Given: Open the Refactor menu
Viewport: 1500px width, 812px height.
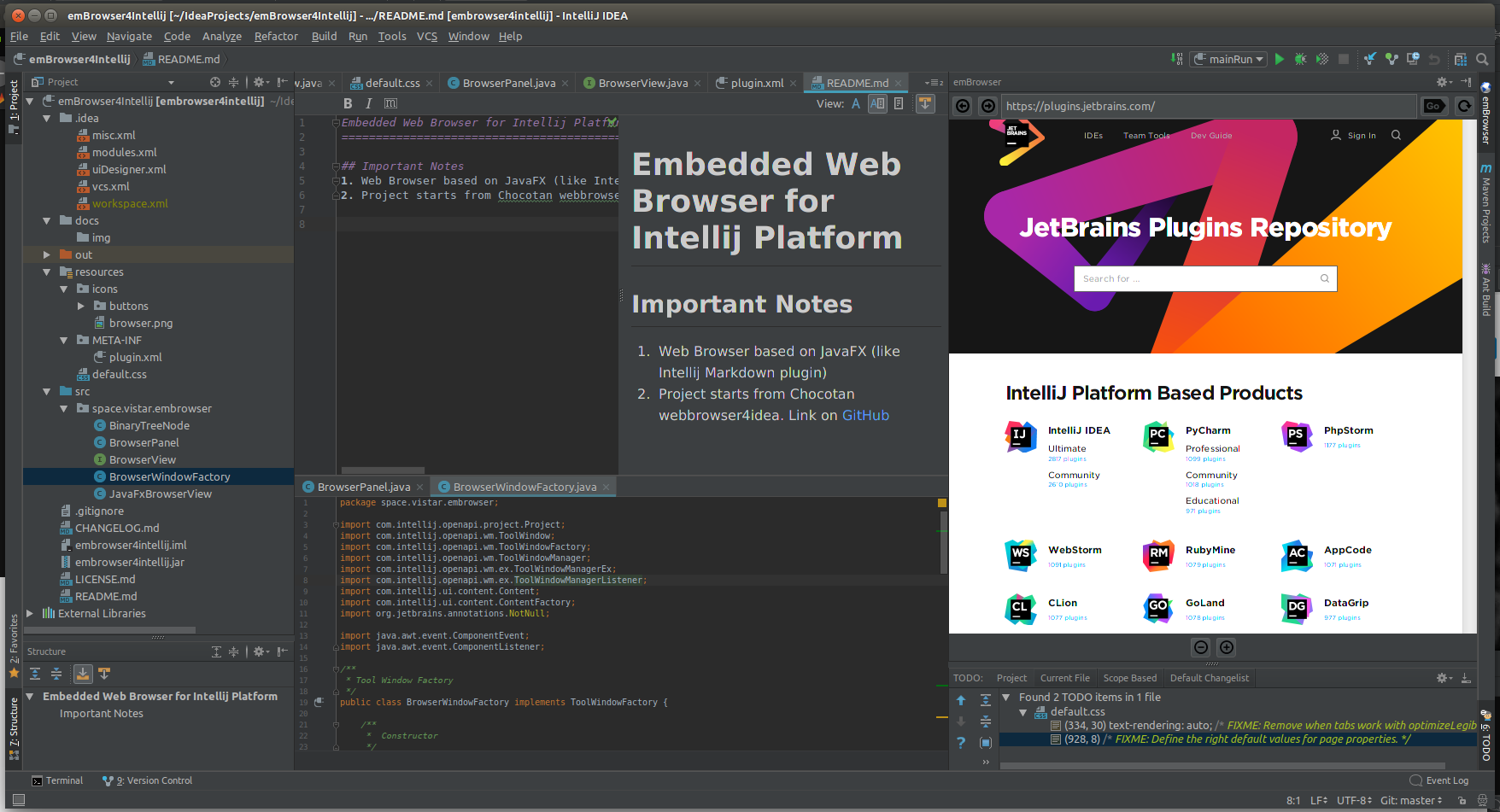Looking at the screenshot, I should pos(276,37).
